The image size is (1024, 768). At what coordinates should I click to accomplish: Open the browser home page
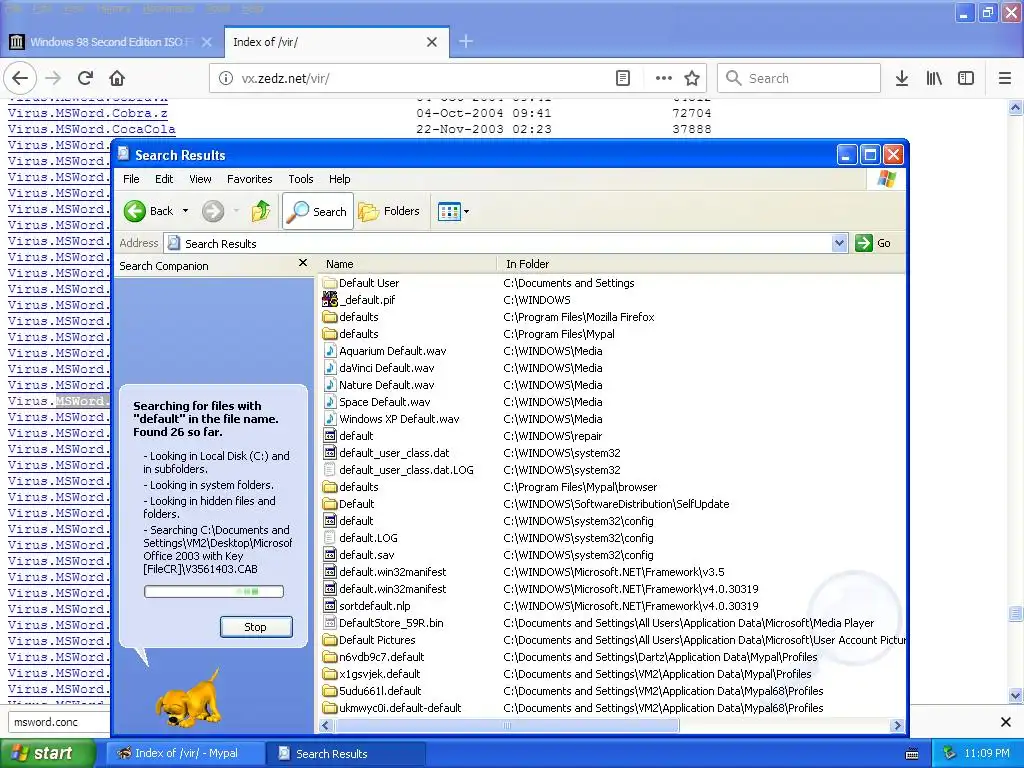point(117,78)
